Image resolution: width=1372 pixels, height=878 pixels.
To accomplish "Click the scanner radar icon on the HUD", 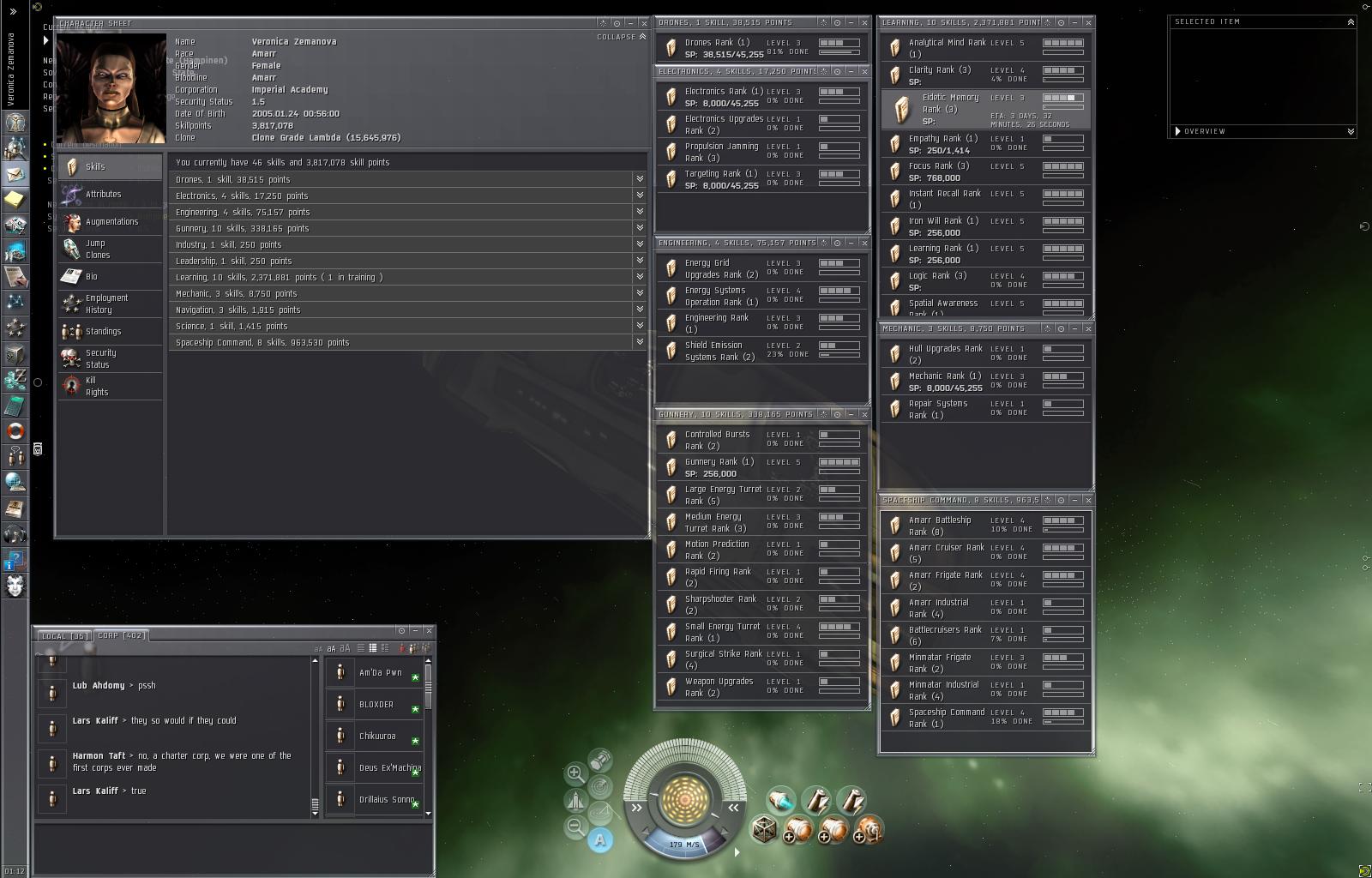I will [600, 786].
